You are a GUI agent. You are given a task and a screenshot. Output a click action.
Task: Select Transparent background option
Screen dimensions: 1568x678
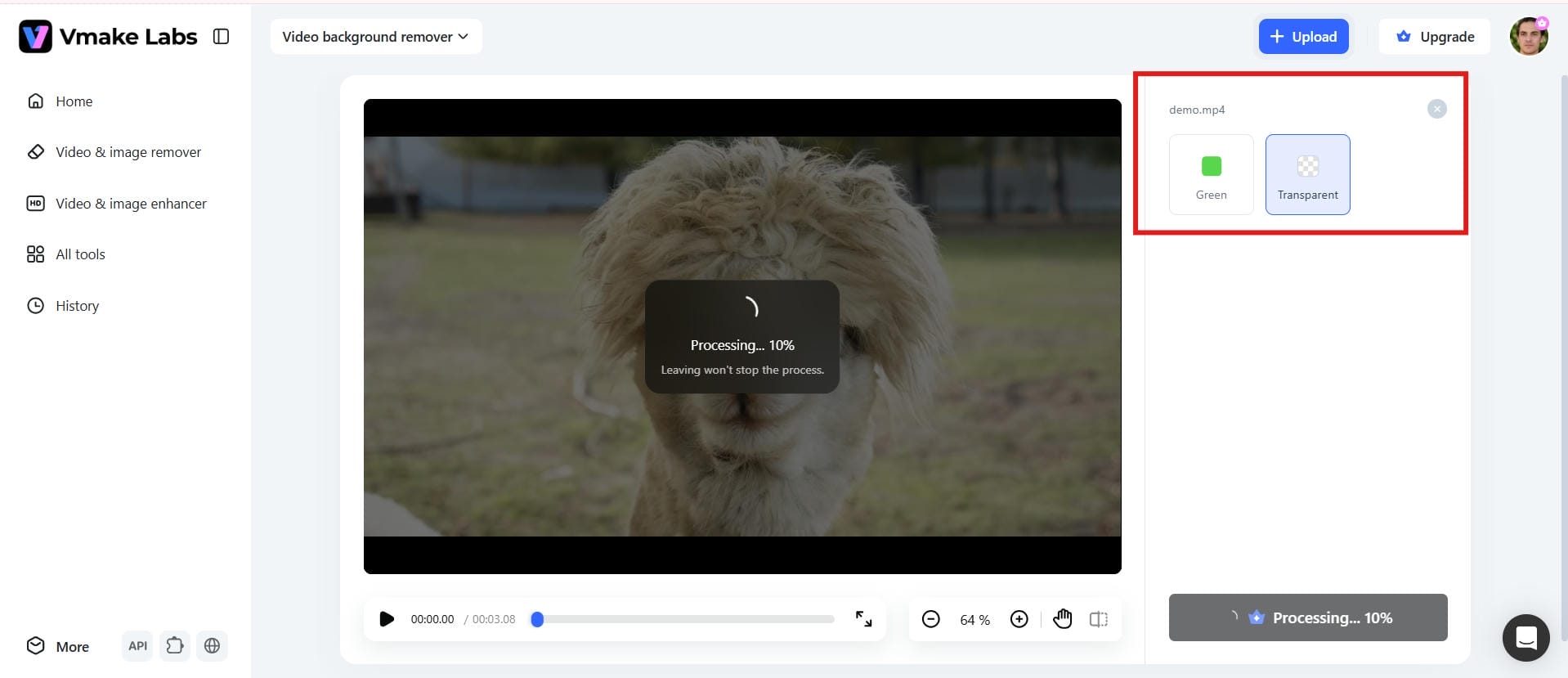tap(1308, 175)
